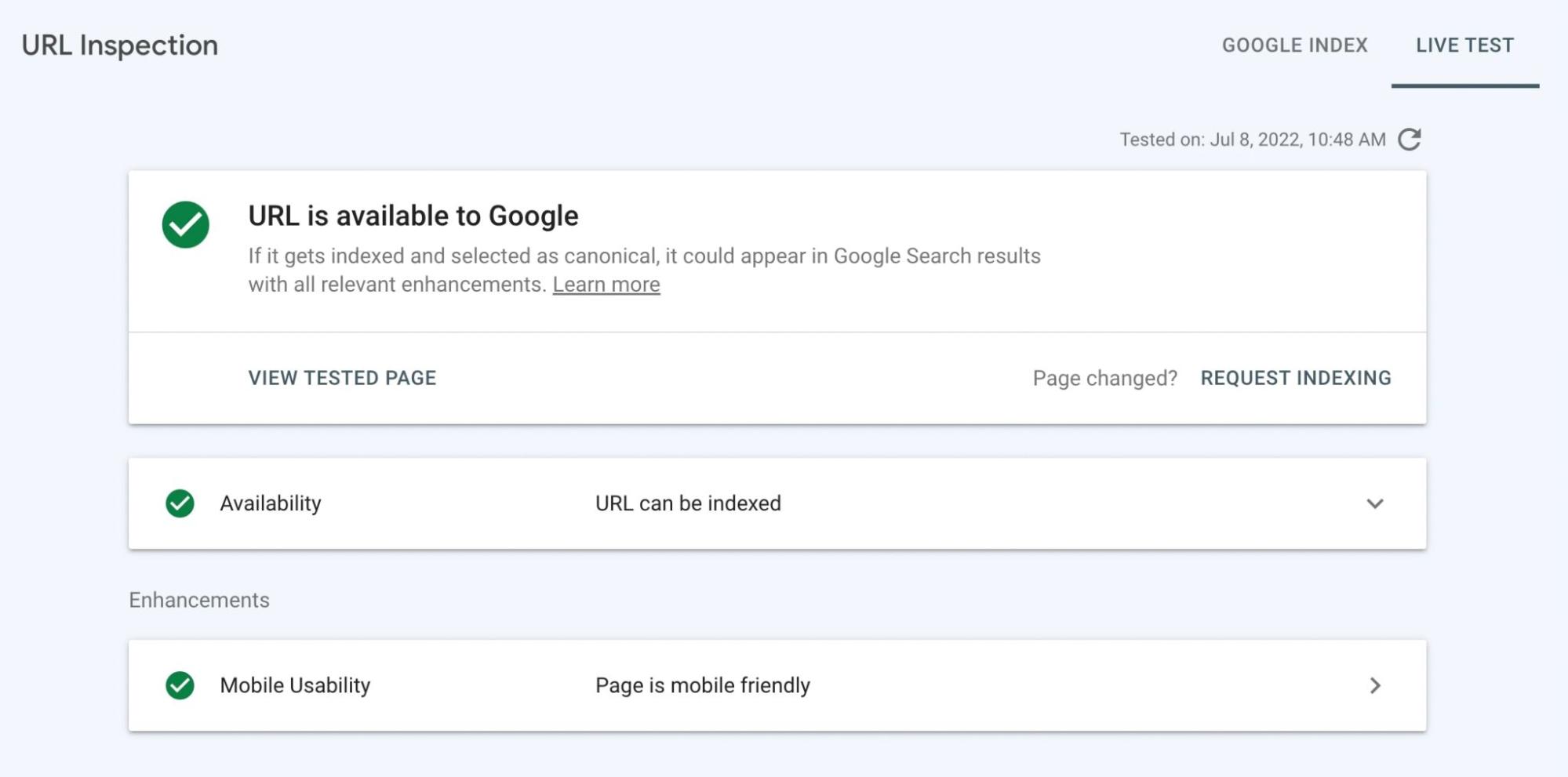Click the Page is mobile friendly text
Viewport: 1568px width, 777px height.
click(702, 685)
